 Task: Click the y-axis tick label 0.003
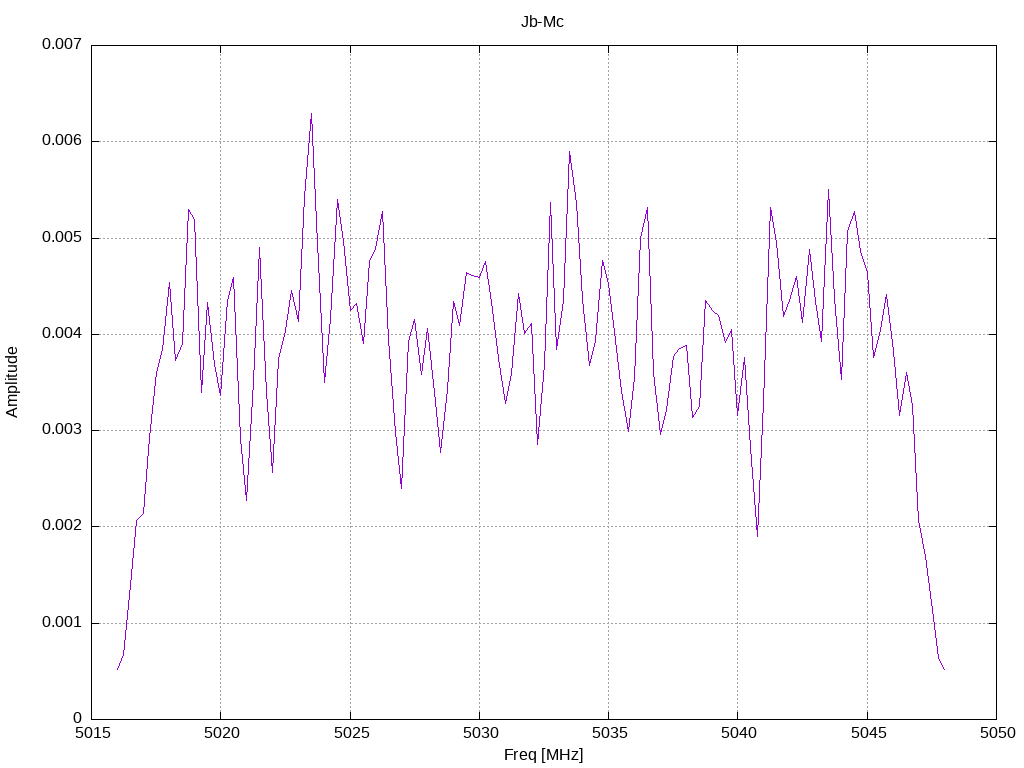[x=62, y=430]
